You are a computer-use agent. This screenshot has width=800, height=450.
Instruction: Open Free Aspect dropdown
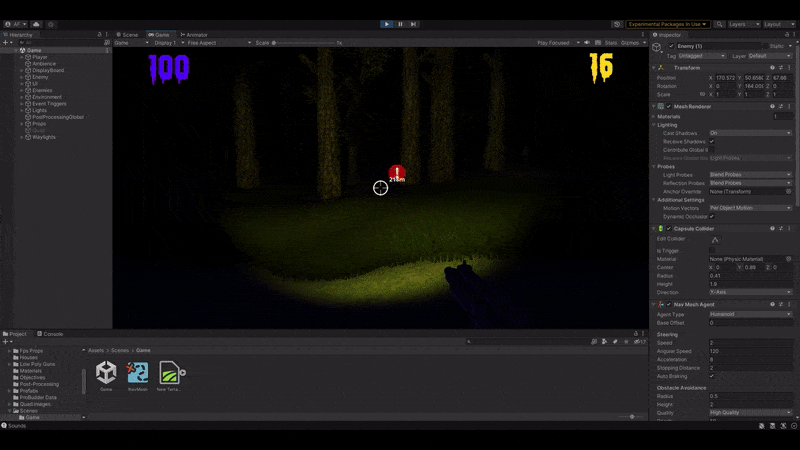pos(219,43)
